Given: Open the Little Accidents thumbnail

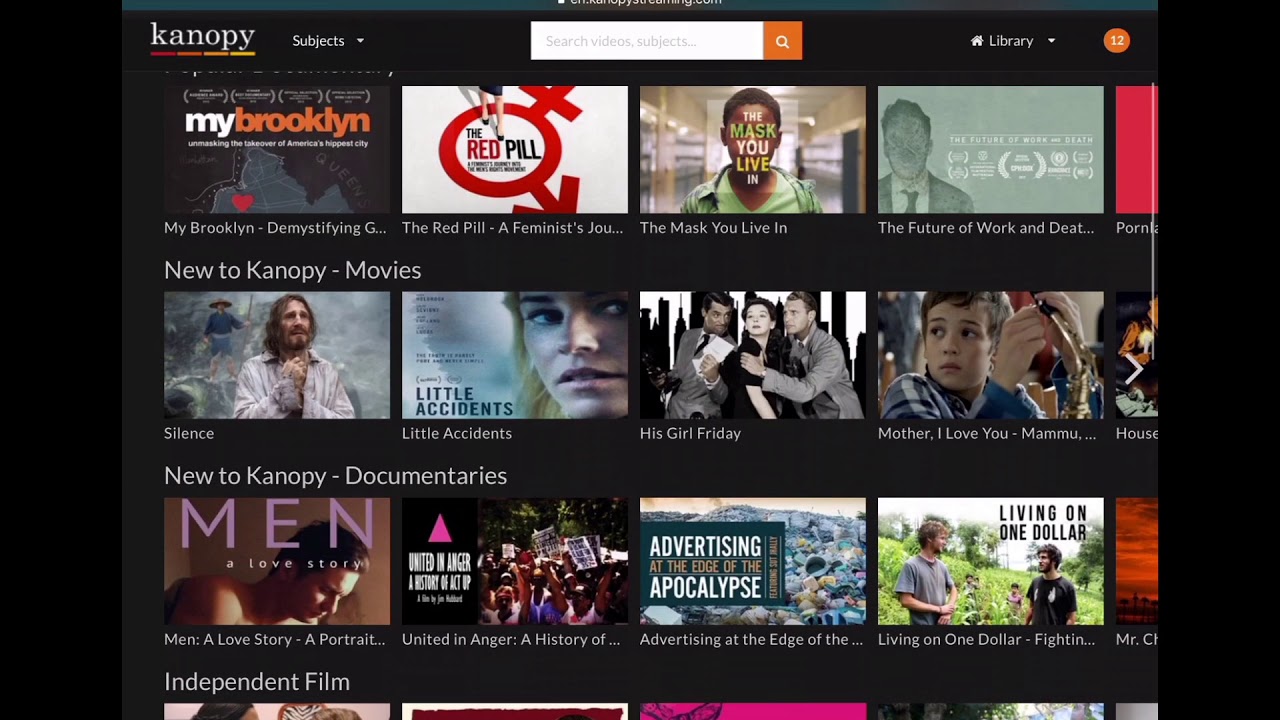Looking at the screenshot, I should (x=515, y=355).
